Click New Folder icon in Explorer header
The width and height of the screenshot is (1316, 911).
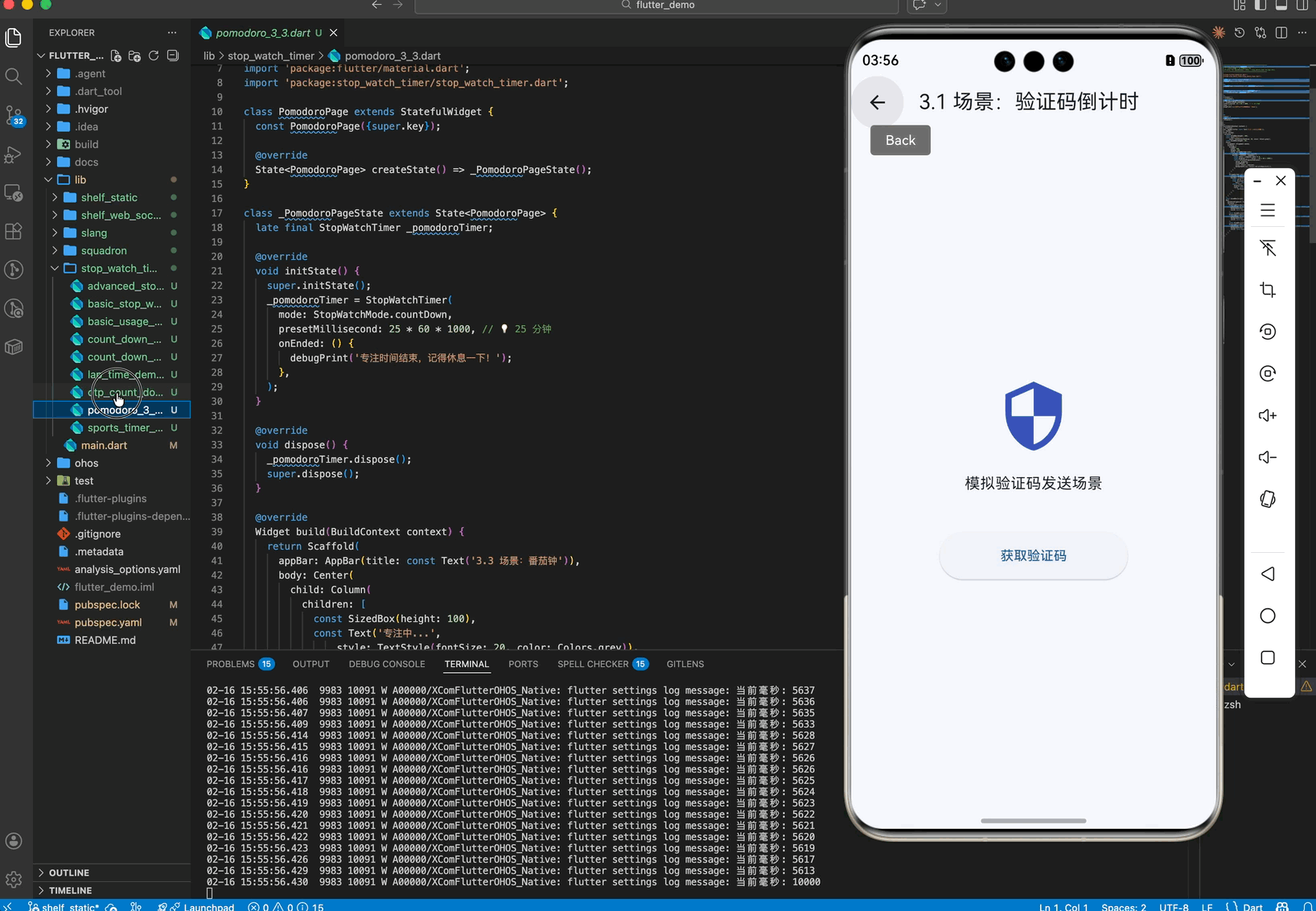point(134,56)
